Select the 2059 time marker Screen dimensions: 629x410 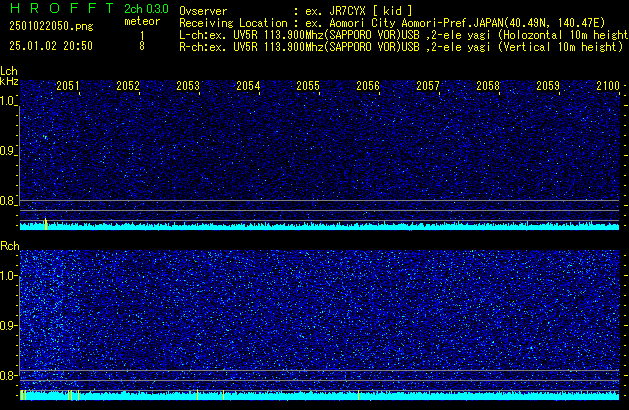click(548, 86)
